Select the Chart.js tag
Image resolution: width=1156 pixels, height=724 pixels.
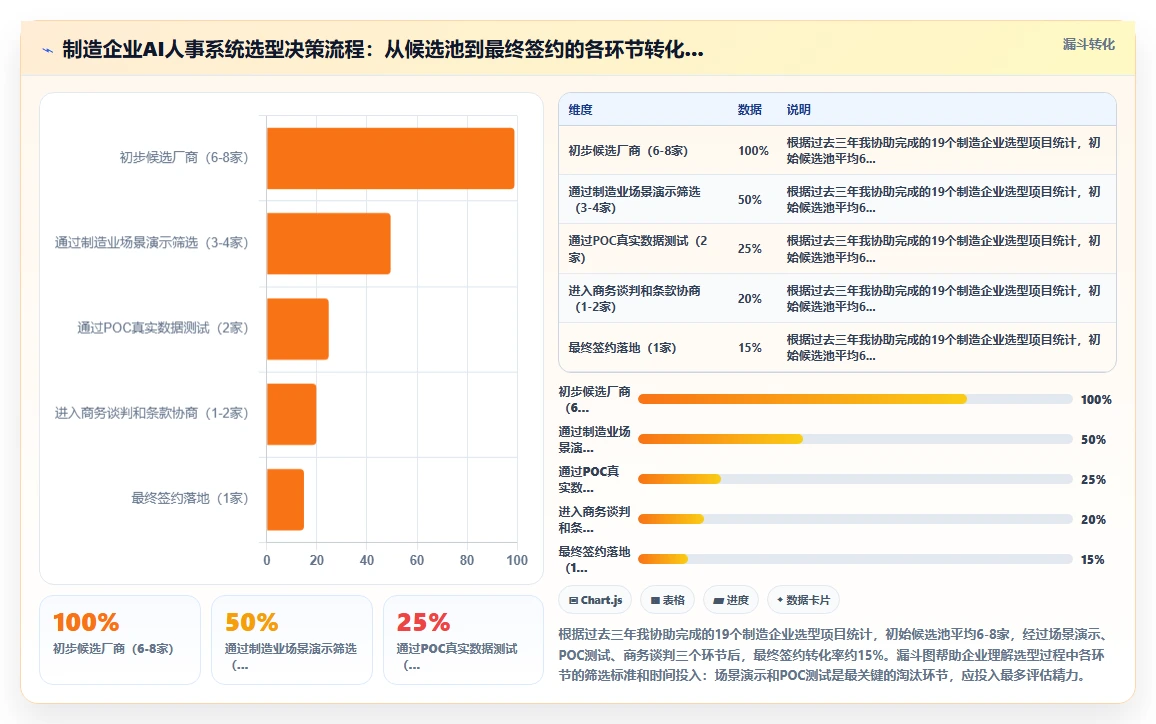click(595, 600)
